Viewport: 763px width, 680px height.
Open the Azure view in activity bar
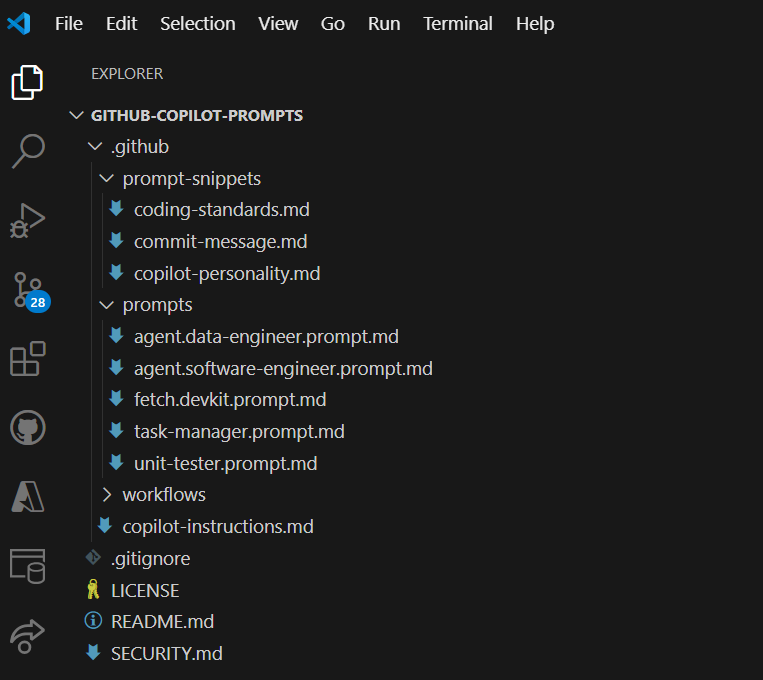click(x=28, y=497)
